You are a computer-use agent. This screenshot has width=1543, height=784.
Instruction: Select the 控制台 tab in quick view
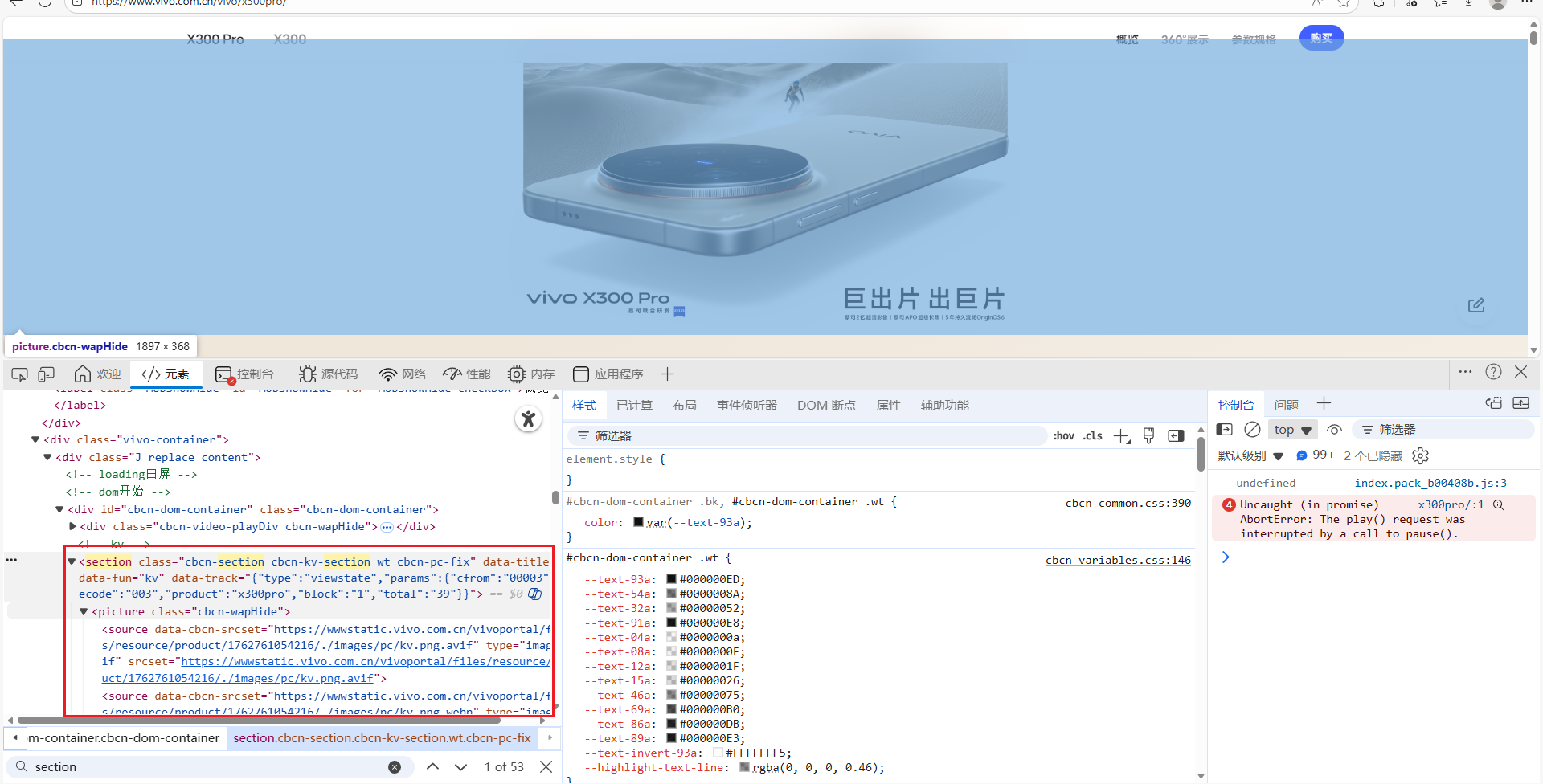pos(1236,405)
